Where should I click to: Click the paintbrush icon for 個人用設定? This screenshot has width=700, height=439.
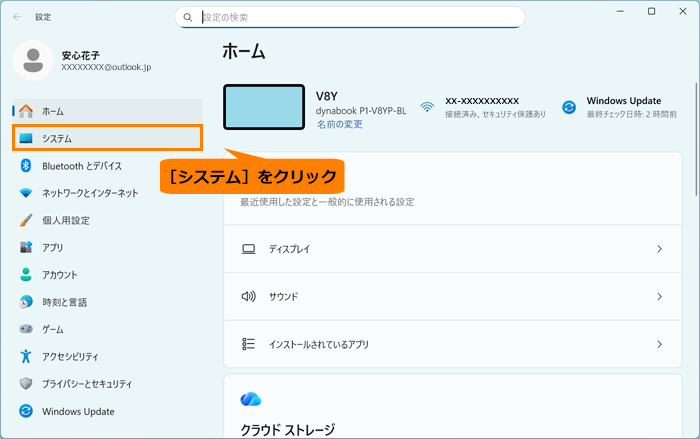pos(26,220)
